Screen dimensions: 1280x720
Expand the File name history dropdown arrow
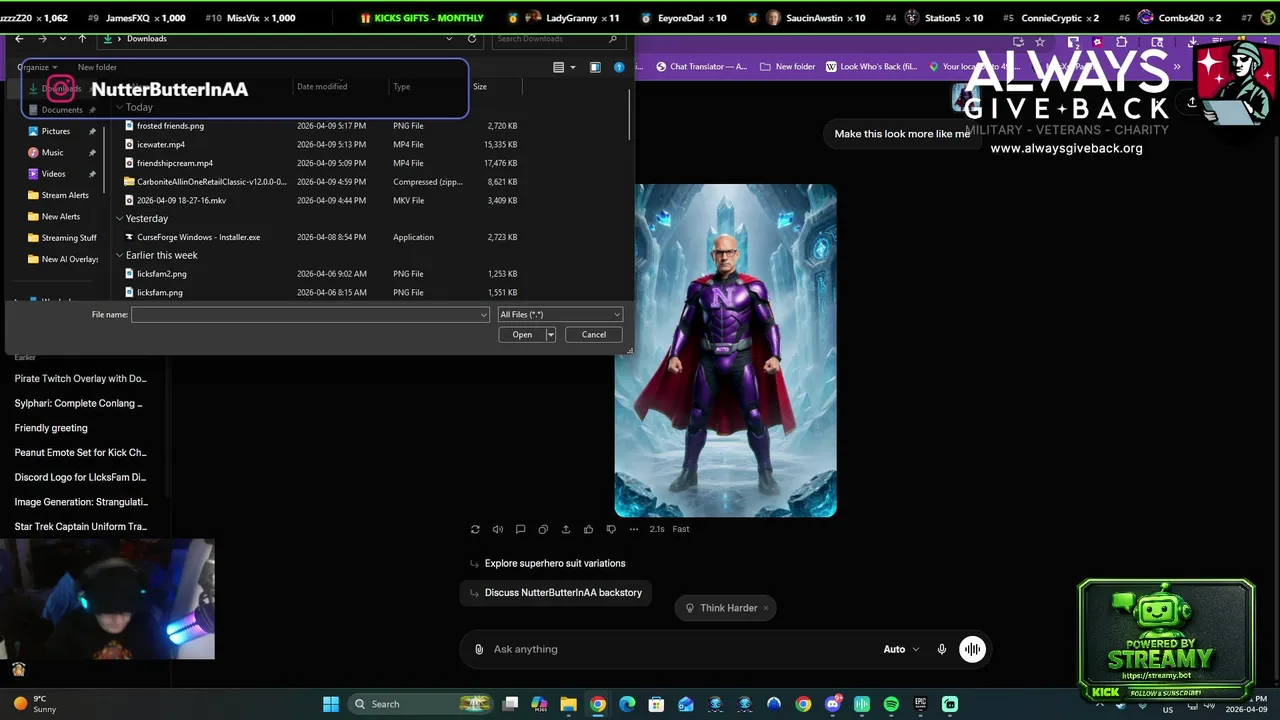485,315
